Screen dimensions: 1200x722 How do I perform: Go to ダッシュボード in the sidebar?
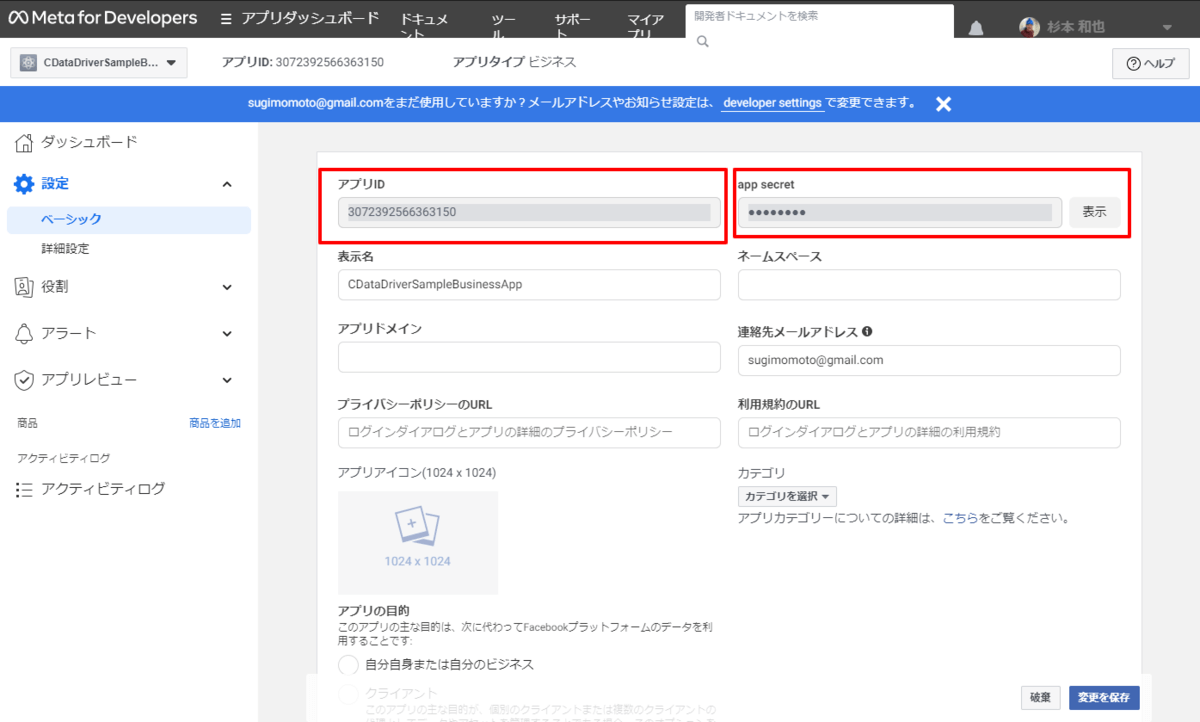pyautogui.click(x=89, y=142)
